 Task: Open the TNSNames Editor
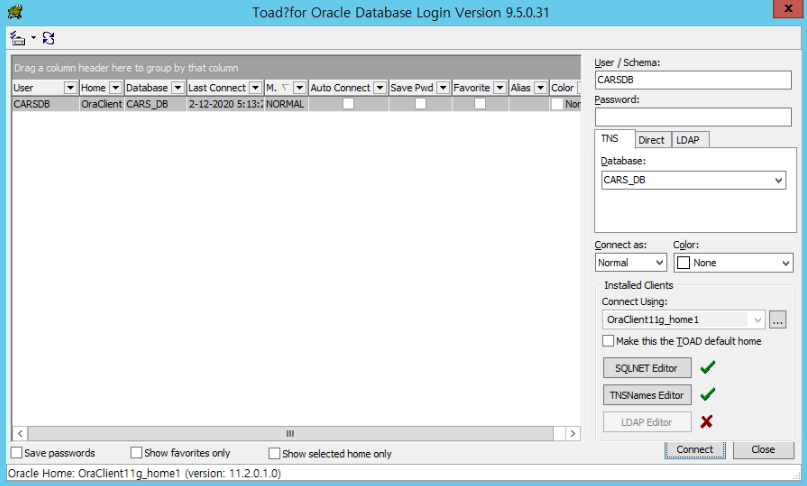[647, 395]
